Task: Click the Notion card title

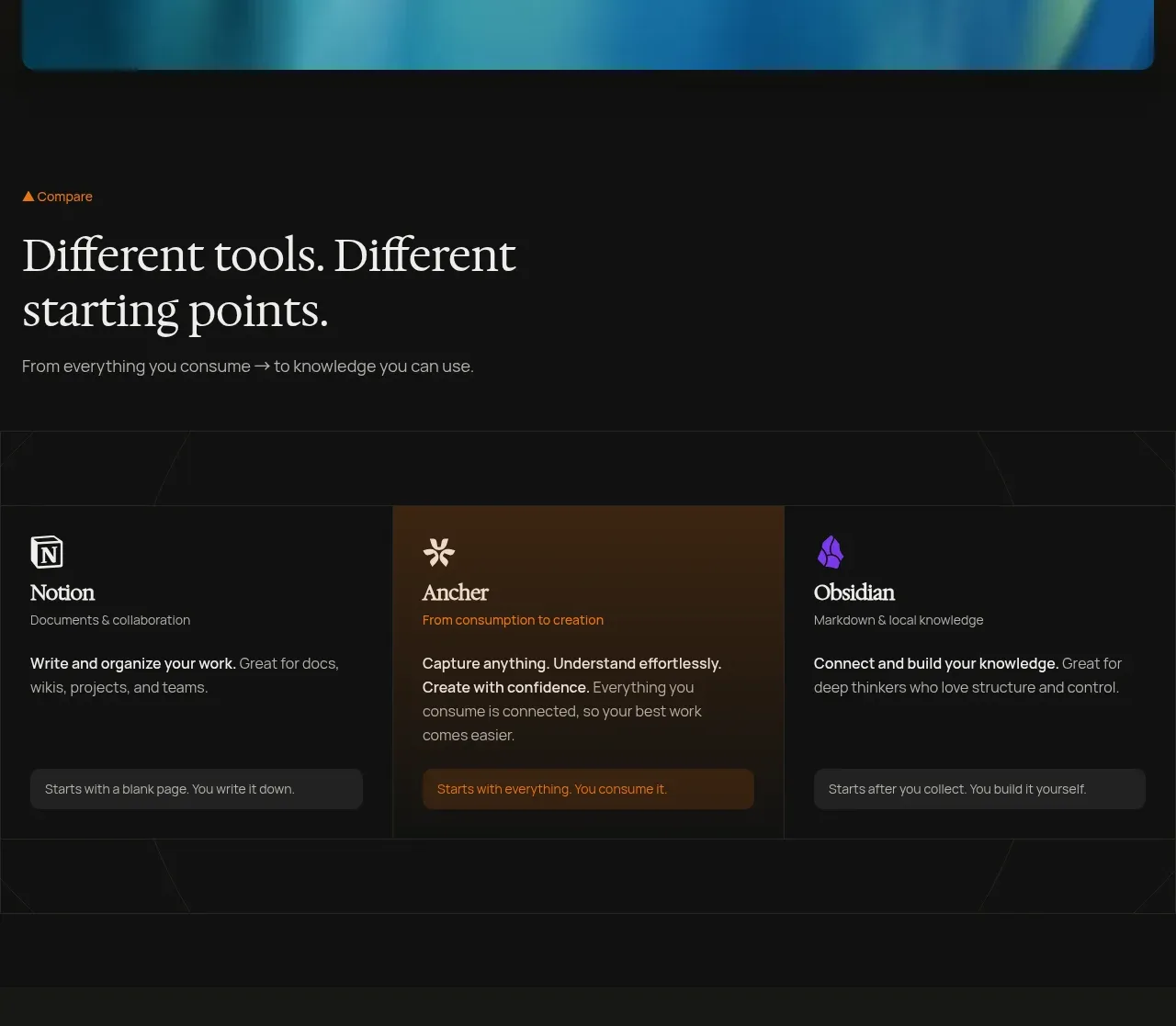Action: point(62,592)
